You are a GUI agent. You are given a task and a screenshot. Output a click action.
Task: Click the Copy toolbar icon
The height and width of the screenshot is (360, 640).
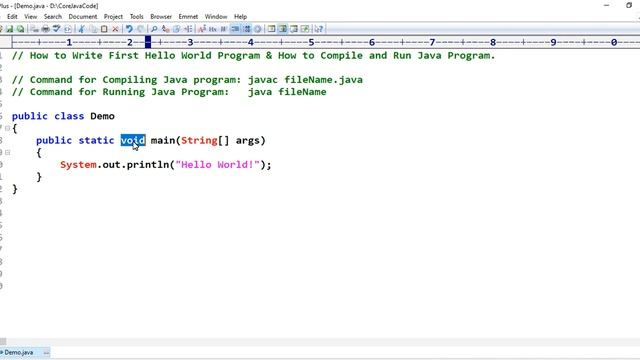93,29
